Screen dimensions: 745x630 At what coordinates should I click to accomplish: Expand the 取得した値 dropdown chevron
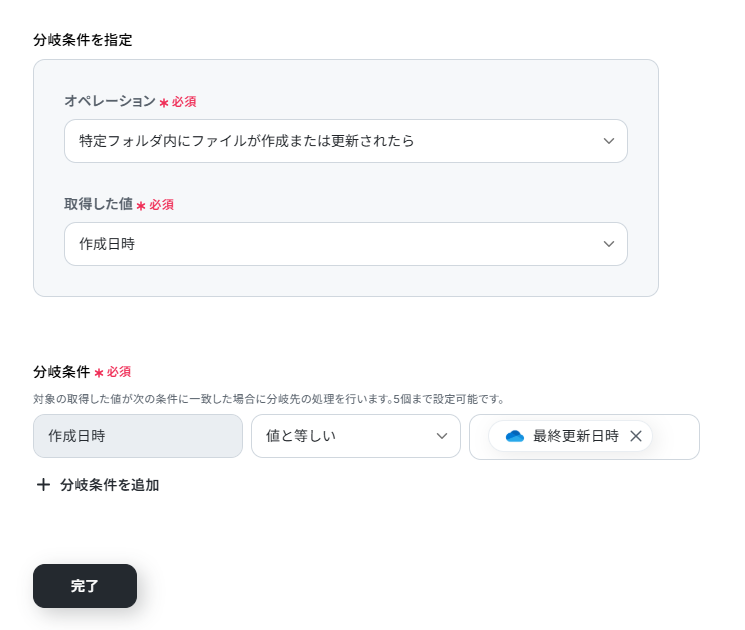pyautogui.click(x=609, y=244)
